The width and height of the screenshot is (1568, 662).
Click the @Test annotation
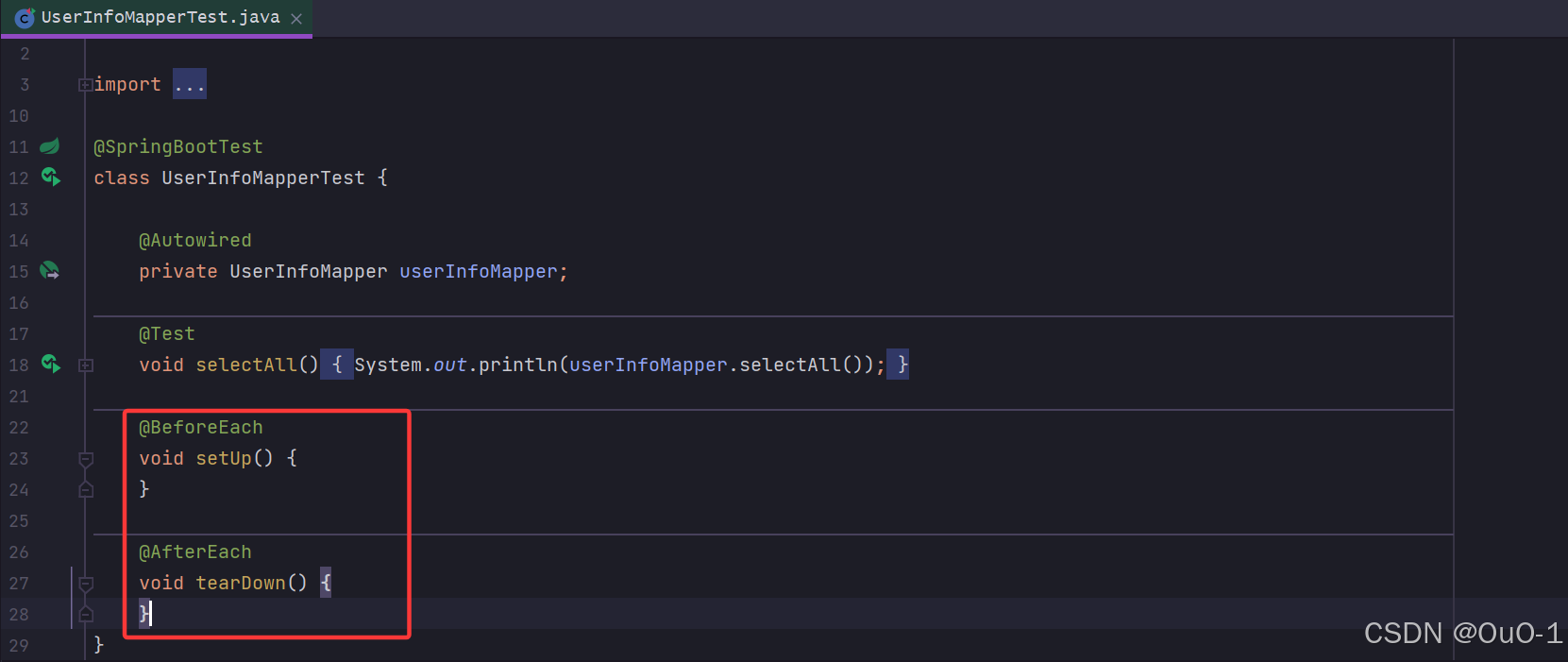[x=167, y=333]
